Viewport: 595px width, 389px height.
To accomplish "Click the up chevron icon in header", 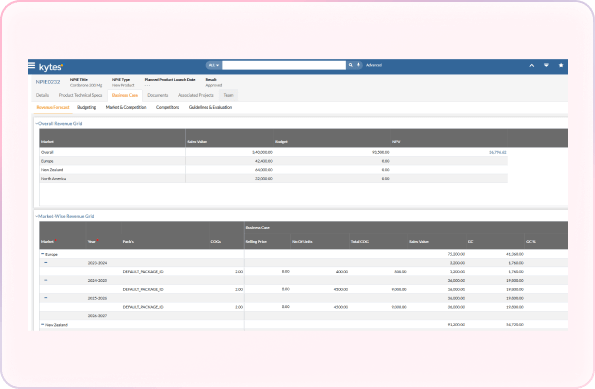I will coord(532,65).
